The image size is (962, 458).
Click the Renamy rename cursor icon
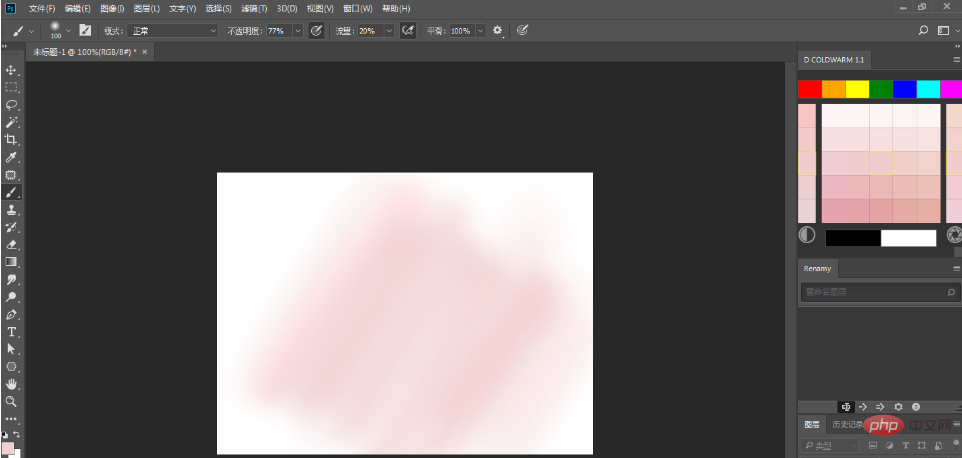tap(846, 406)
